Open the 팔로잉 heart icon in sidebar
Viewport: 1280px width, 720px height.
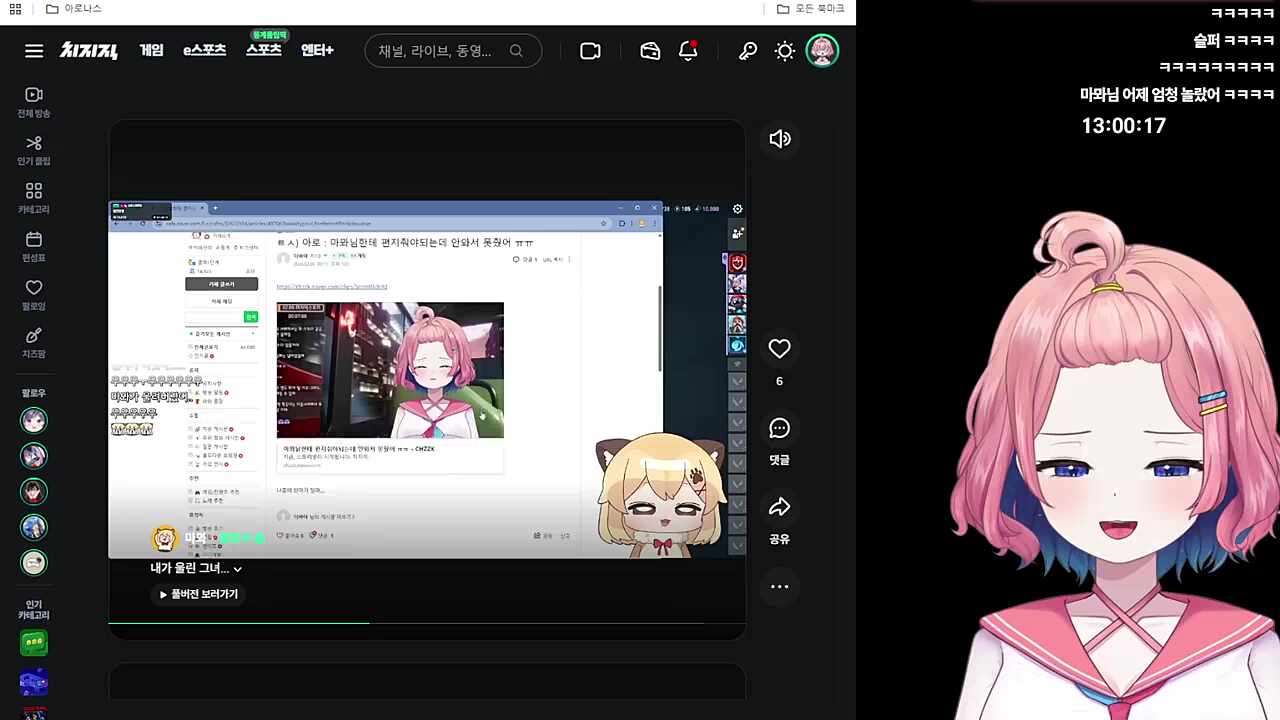(x=33, y=294)
